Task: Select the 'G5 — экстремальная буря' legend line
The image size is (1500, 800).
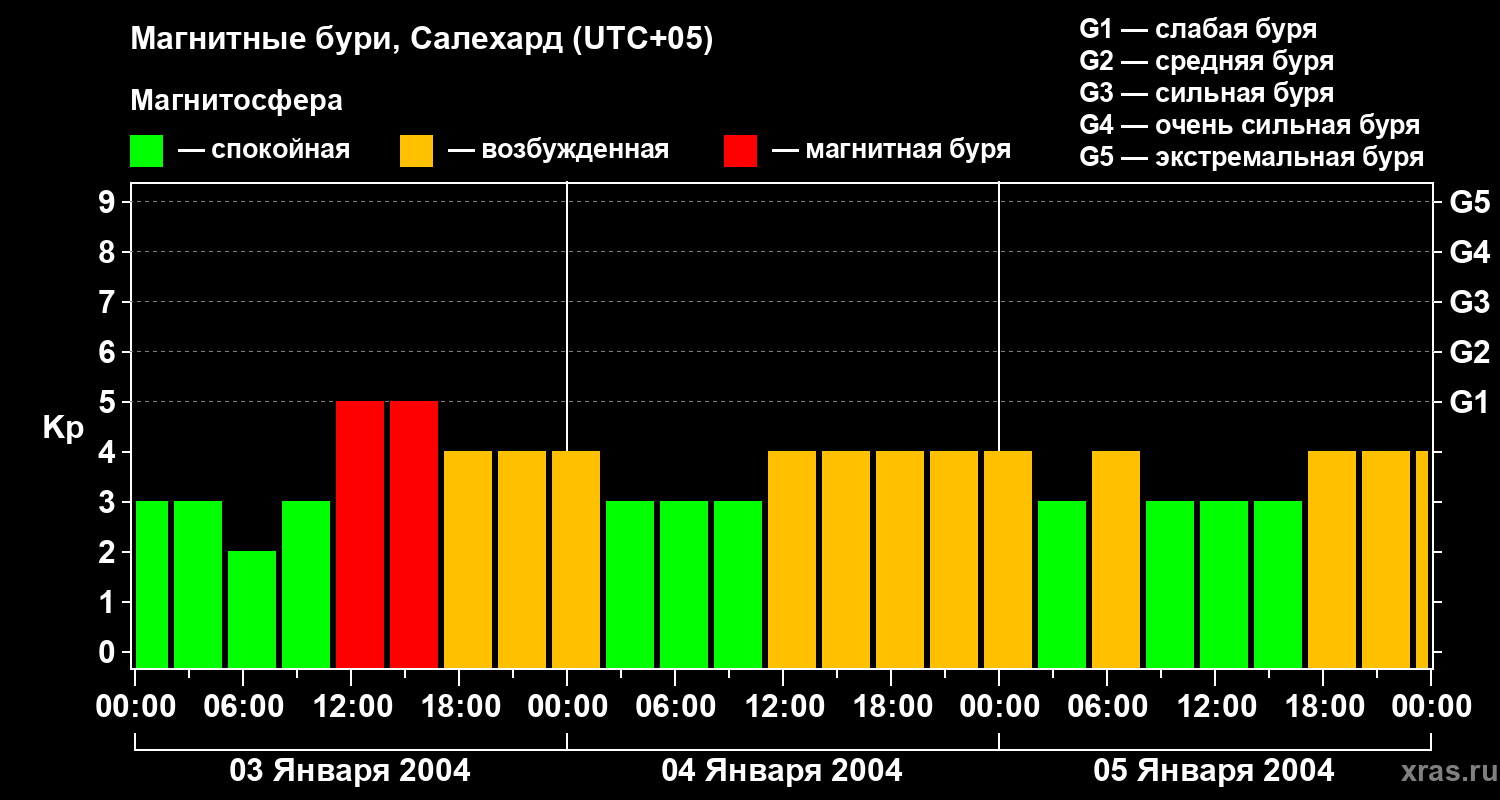Action: 1251,157
